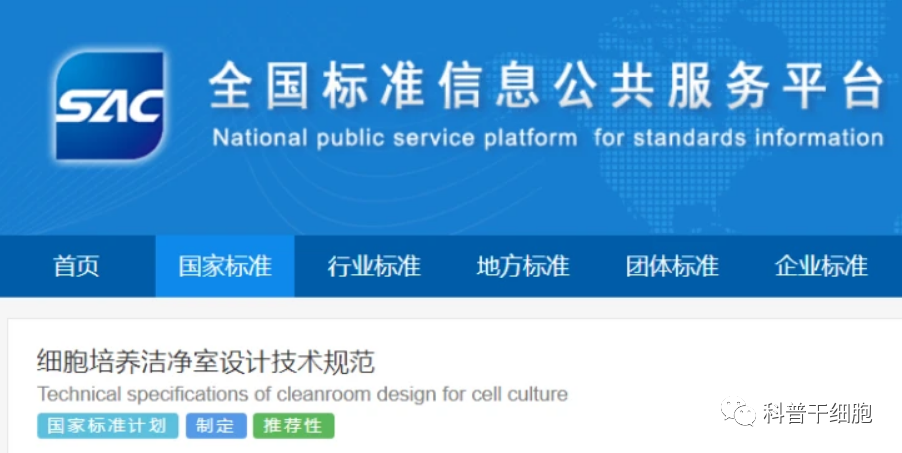Viewport: 902px width, 453px height.
Task: Click the 全国标准信息公共服务平台 site title
Action: click(546, 86)
